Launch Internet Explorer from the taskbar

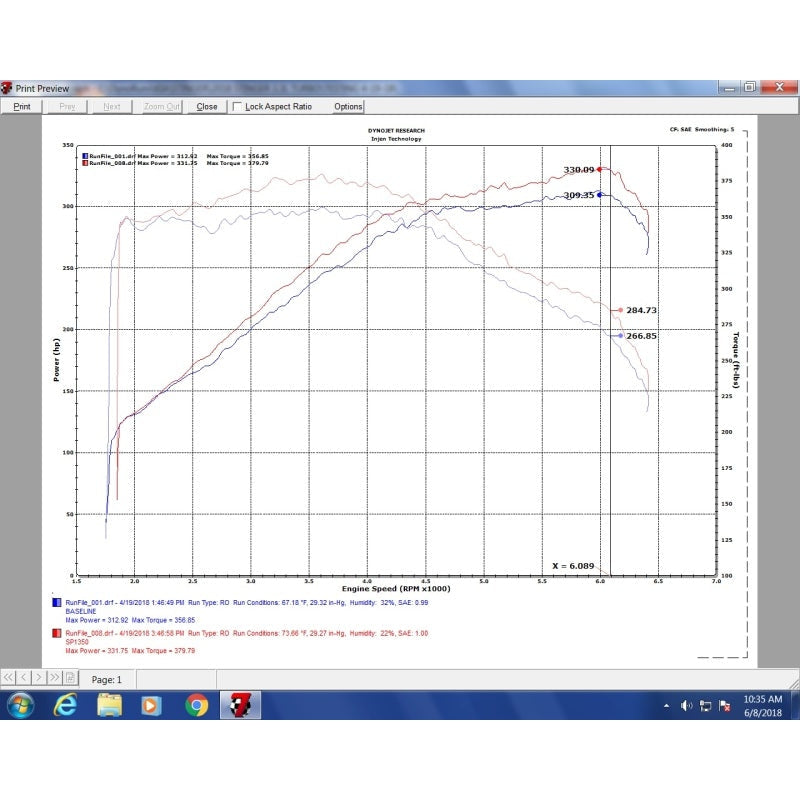66,705
